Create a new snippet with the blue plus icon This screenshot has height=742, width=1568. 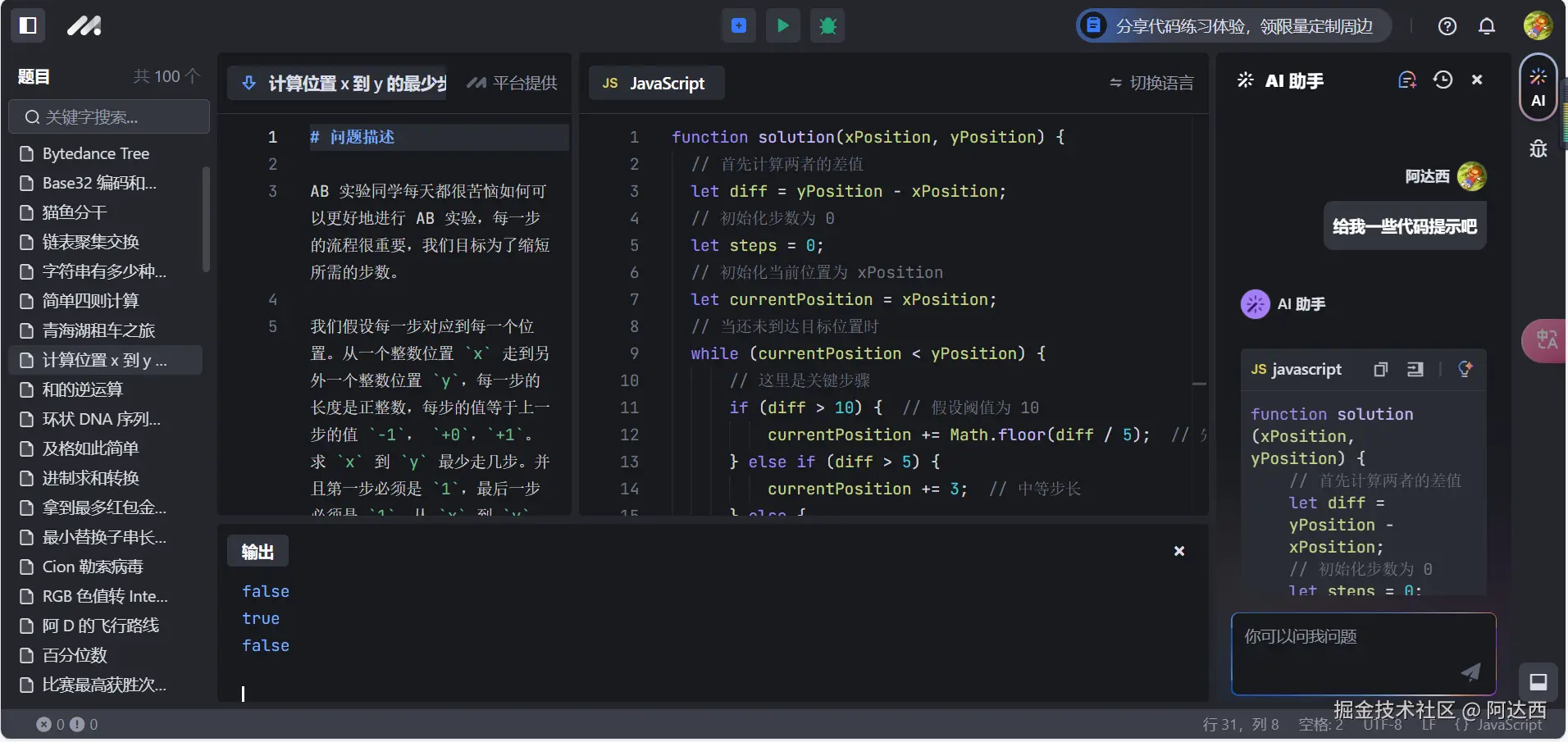click(x=738, y=25)
